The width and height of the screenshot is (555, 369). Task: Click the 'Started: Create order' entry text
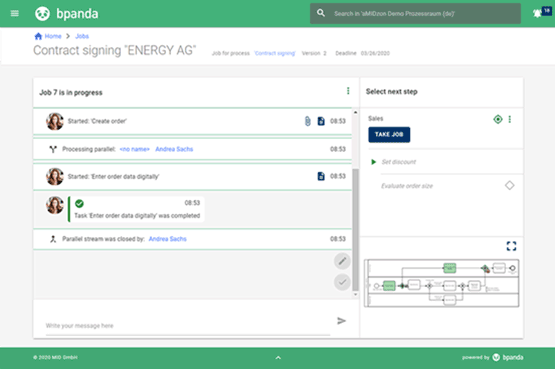[x=97, y=121]
